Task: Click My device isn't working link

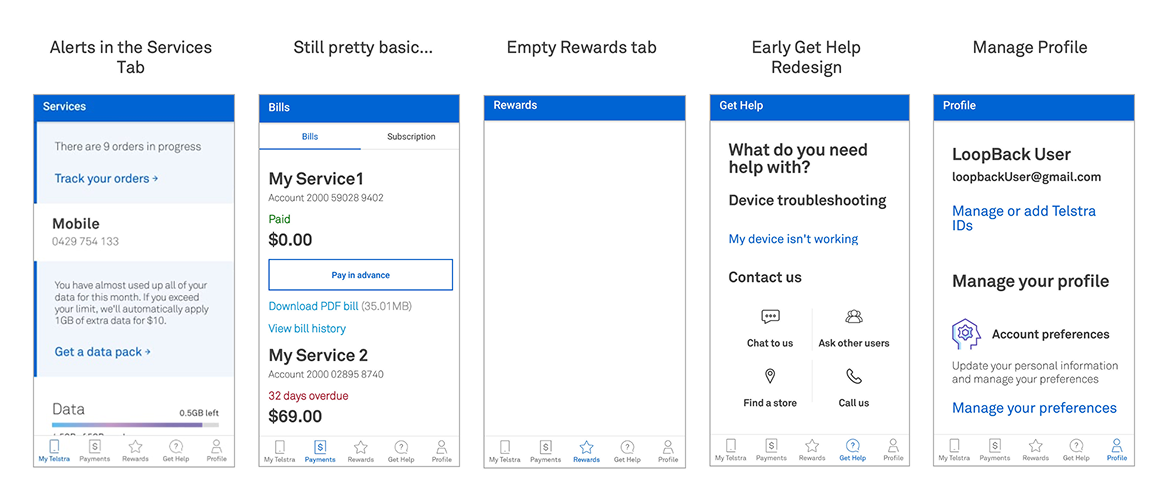Action: pyautogui.click(x=793, y=239)
